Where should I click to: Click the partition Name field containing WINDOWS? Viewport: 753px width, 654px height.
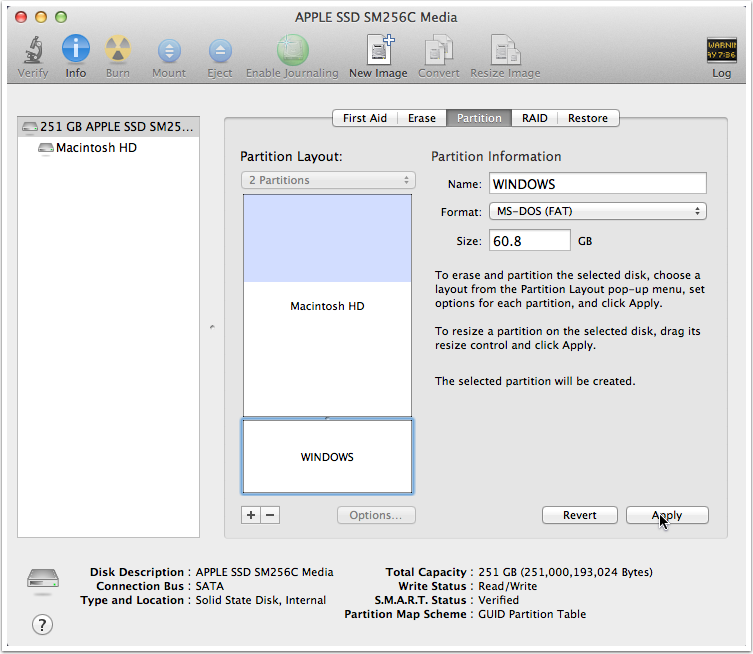coord(597,183)
